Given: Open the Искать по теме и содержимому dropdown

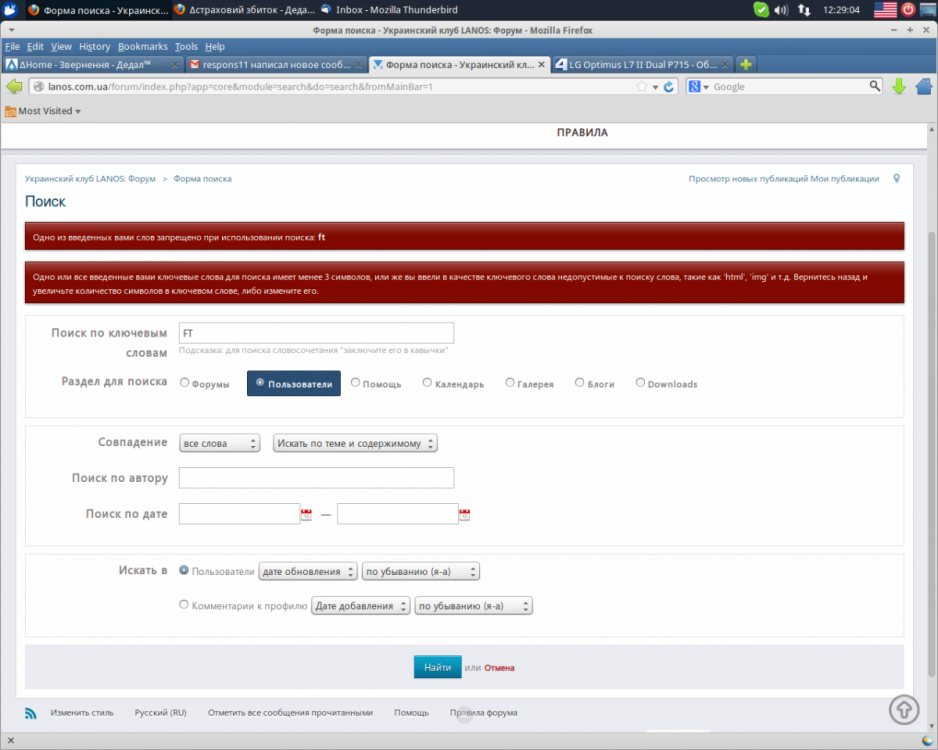Looking at the screenshot, I should click(x=355, y=443).
